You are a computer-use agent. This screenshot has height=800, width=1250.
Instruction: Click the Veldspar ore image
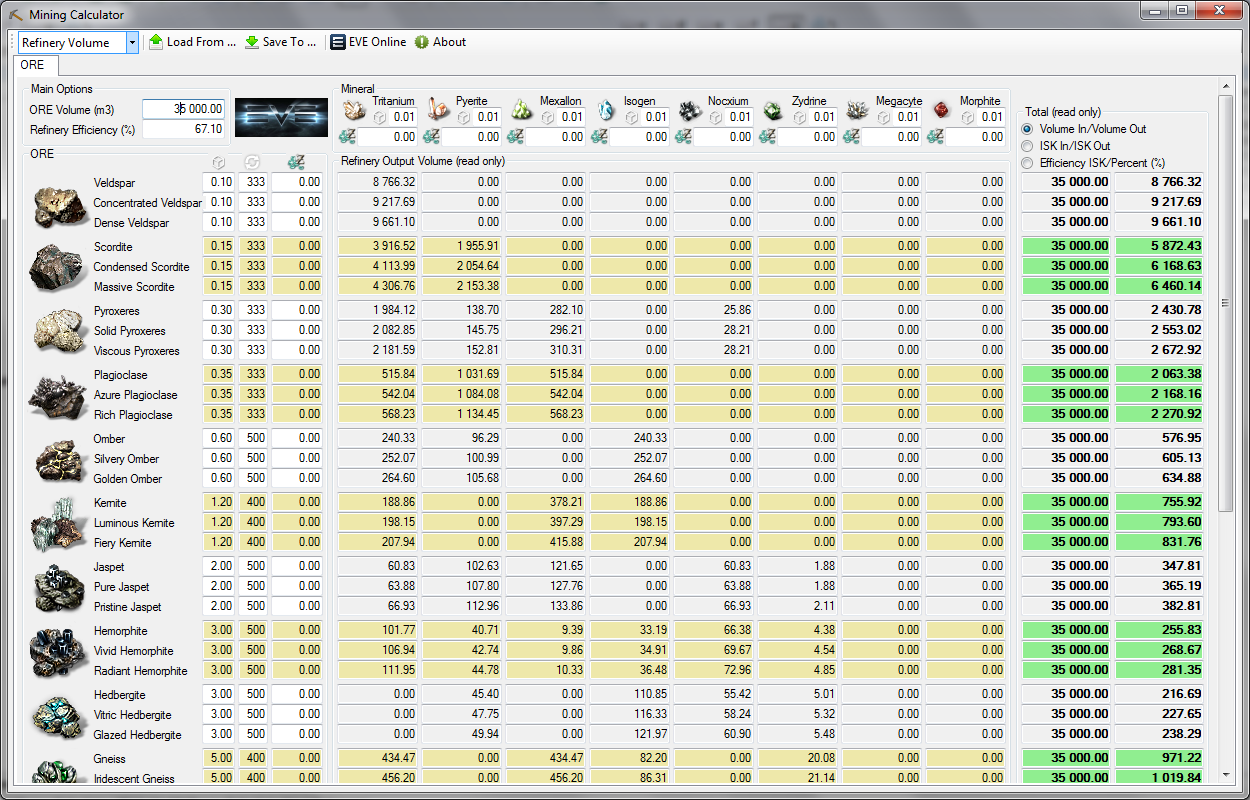(59, 203)
